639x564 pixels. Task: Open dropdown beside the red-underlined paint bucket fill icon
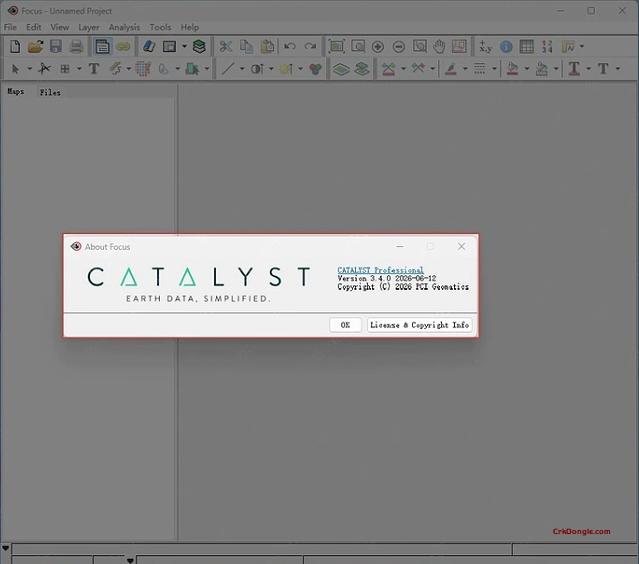(x=527, y=69)
